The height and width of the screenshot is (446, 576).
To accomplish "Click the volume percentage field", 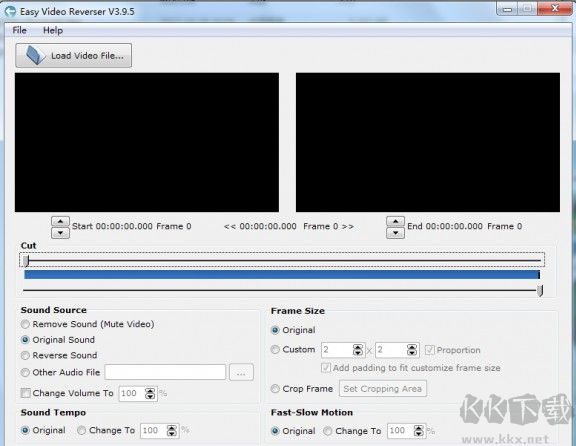I will pyautogui.click(x=133, y=393).
